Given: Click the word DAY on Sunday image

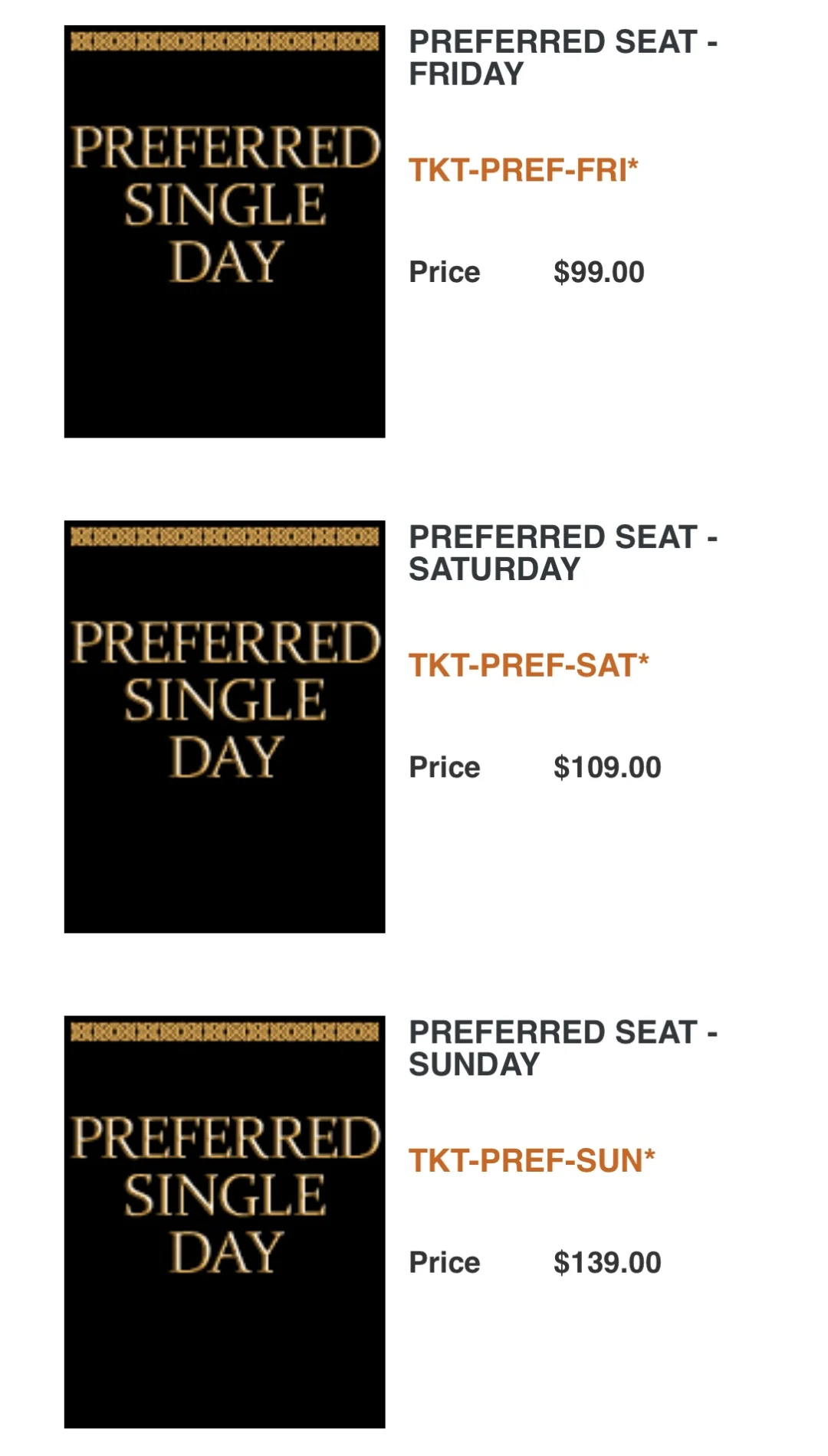Looking at the screenshot, I should [226, 1252].
